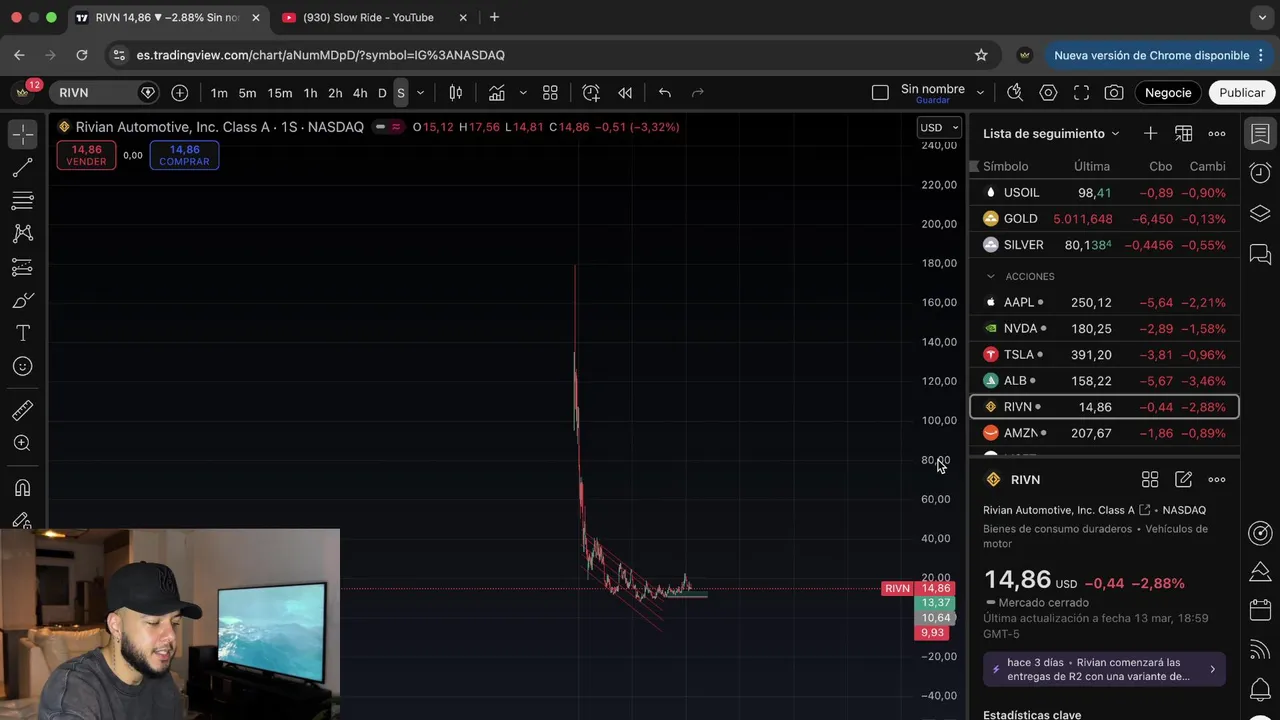Image resolution: width=1280 pixels, height=720 pixels.
Task: Select the 4h timeframe
Action: pos(360,93)
